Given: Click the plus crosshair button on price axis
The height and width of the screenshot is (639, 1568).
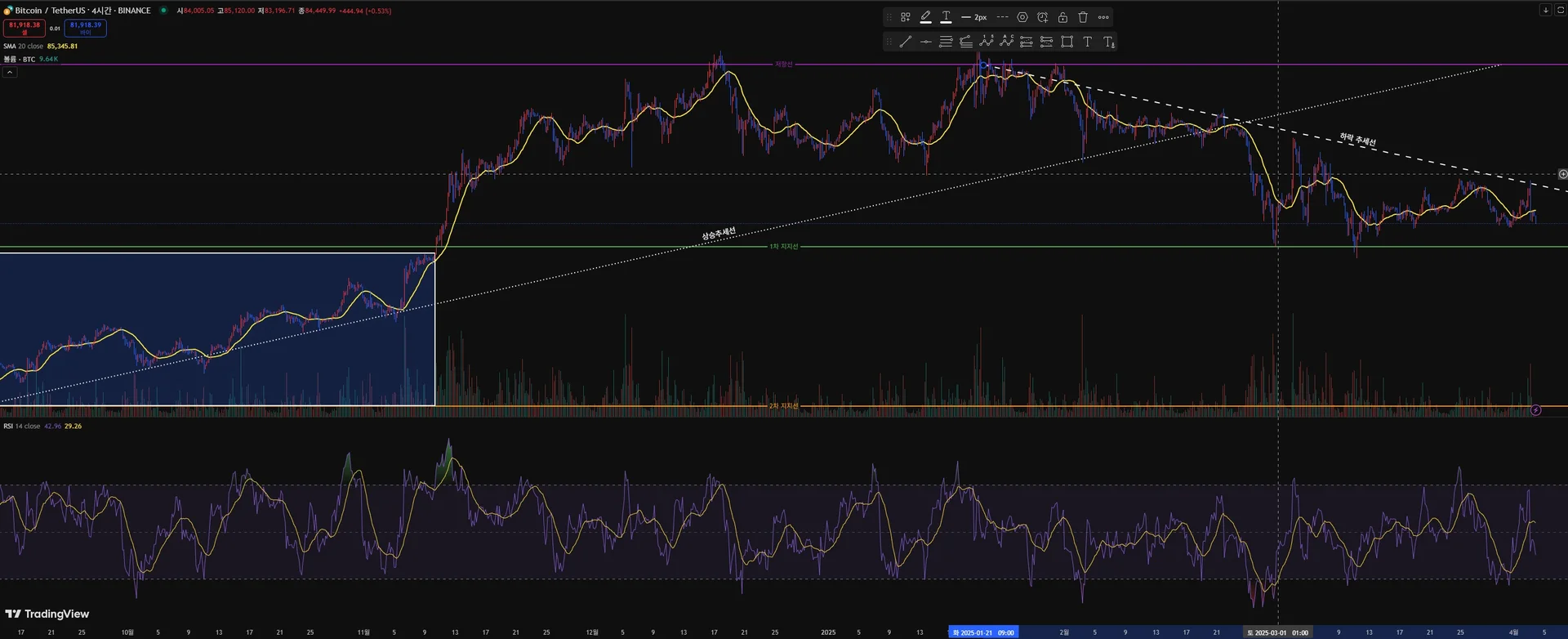Looking at the screenshot, I should click(x=1562, y=174).
